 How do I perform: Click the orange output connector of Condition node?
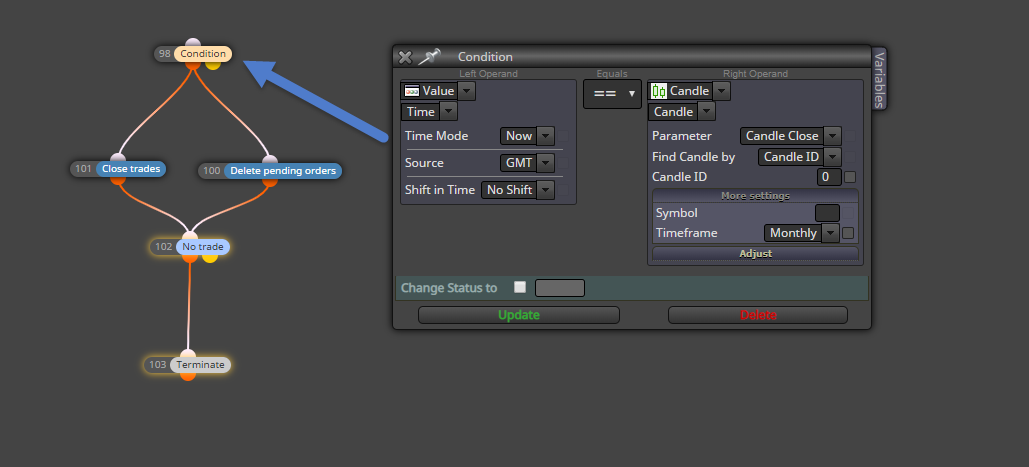tap(193, 64)
